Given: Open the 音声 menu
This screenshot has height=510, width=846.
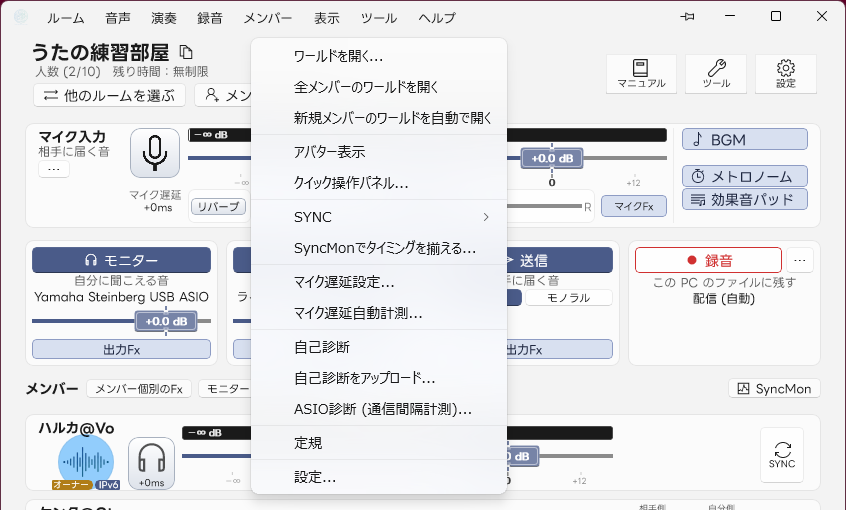Looking at the screenshot, I should (118, 18).
